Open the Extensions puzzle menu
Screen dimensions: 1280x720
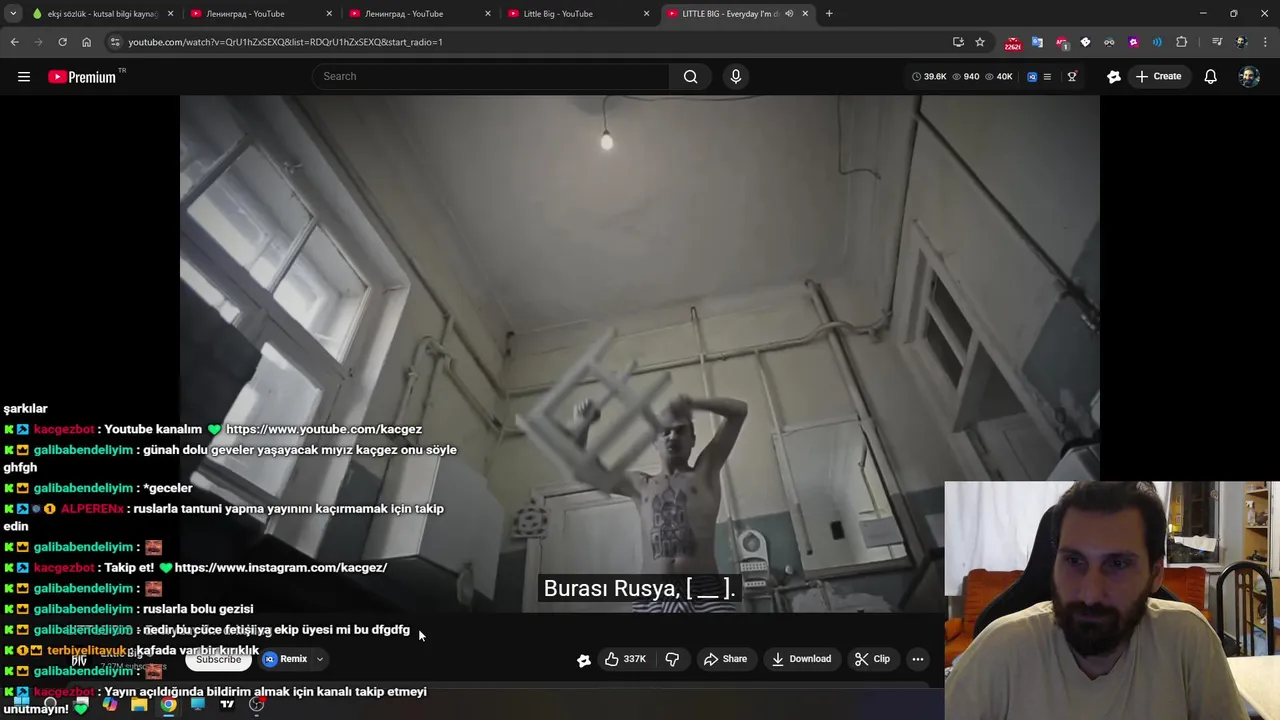point(1182,42)
